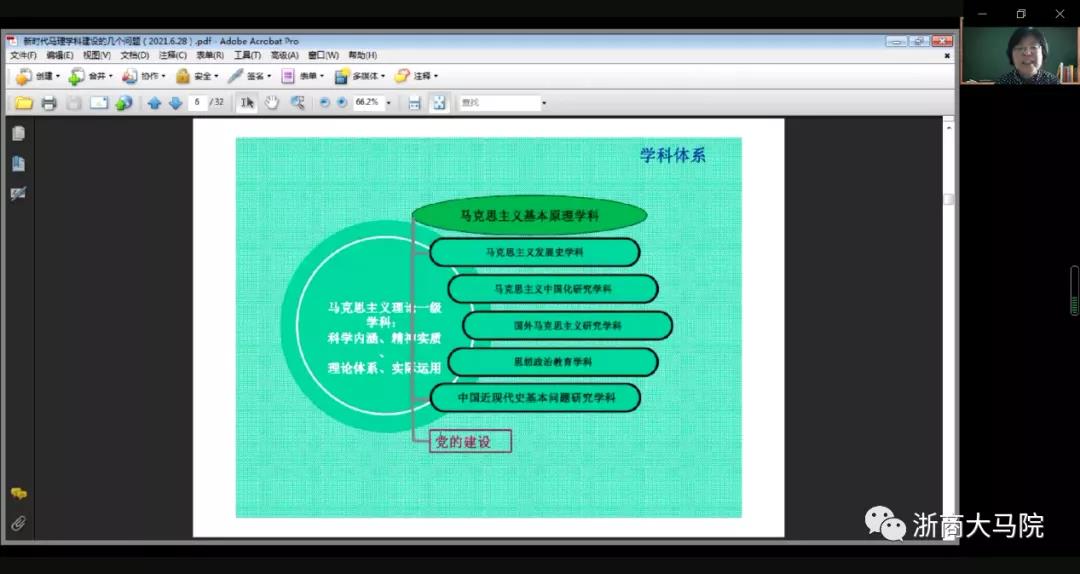
Task: Click the 签名 (Sign) toolbar button
Action: (248, 76)
